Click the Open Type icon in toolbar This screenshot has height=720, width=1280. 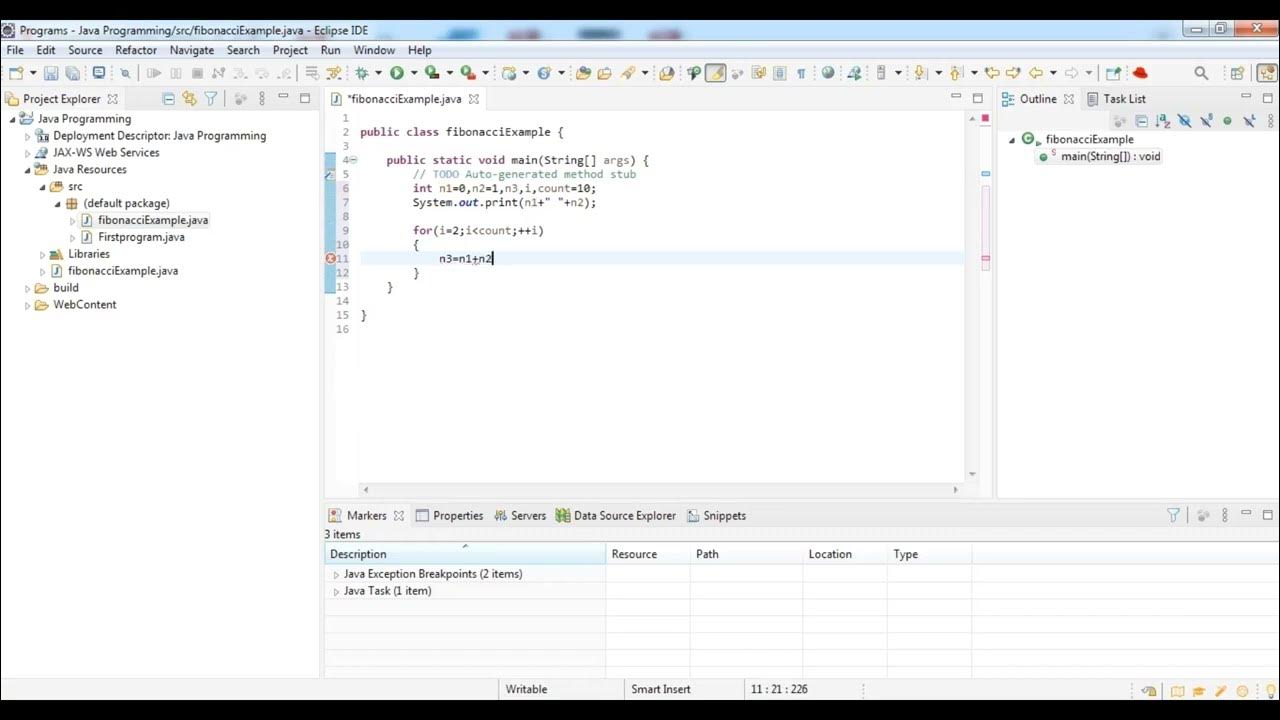[583, 73]
